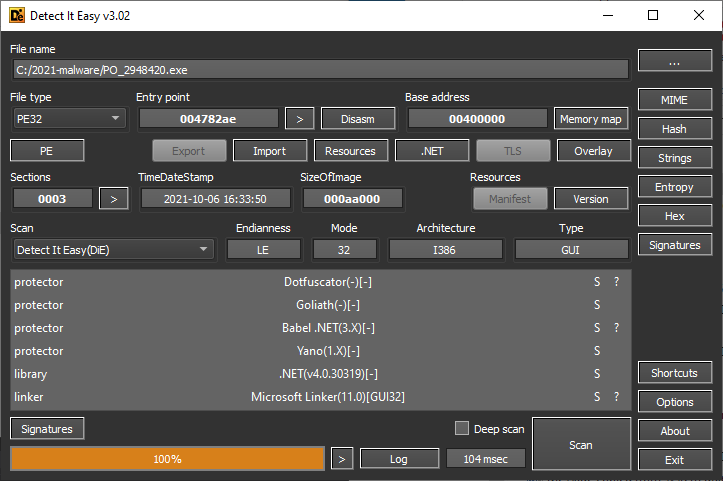Image resolution: width=723 pixels, height=481 pixels.
Task: Open the Memory map
Action: click(591, 119)
